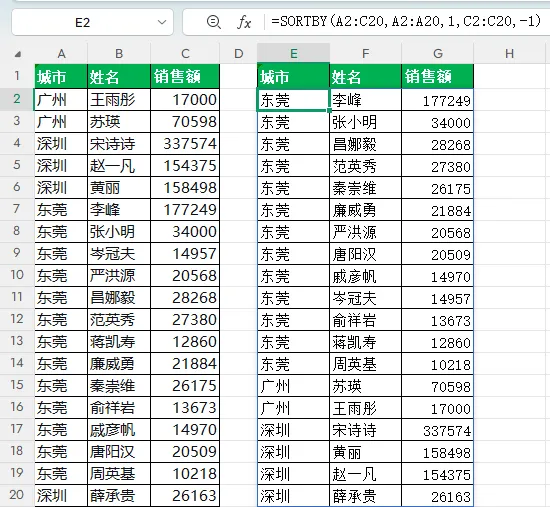Click cell C2 with value 17000

185,100
